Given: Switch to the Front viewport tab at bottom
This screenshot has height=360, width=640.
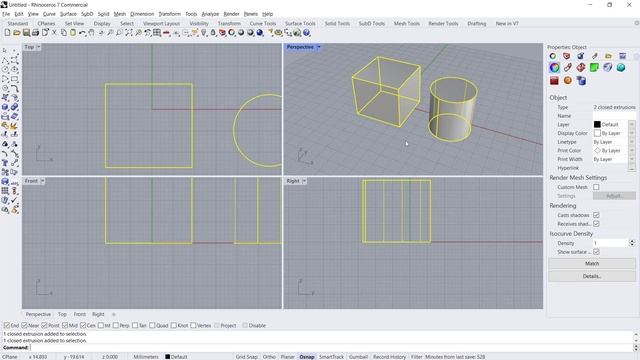Looking at the screenshot, I should point(80,314).
